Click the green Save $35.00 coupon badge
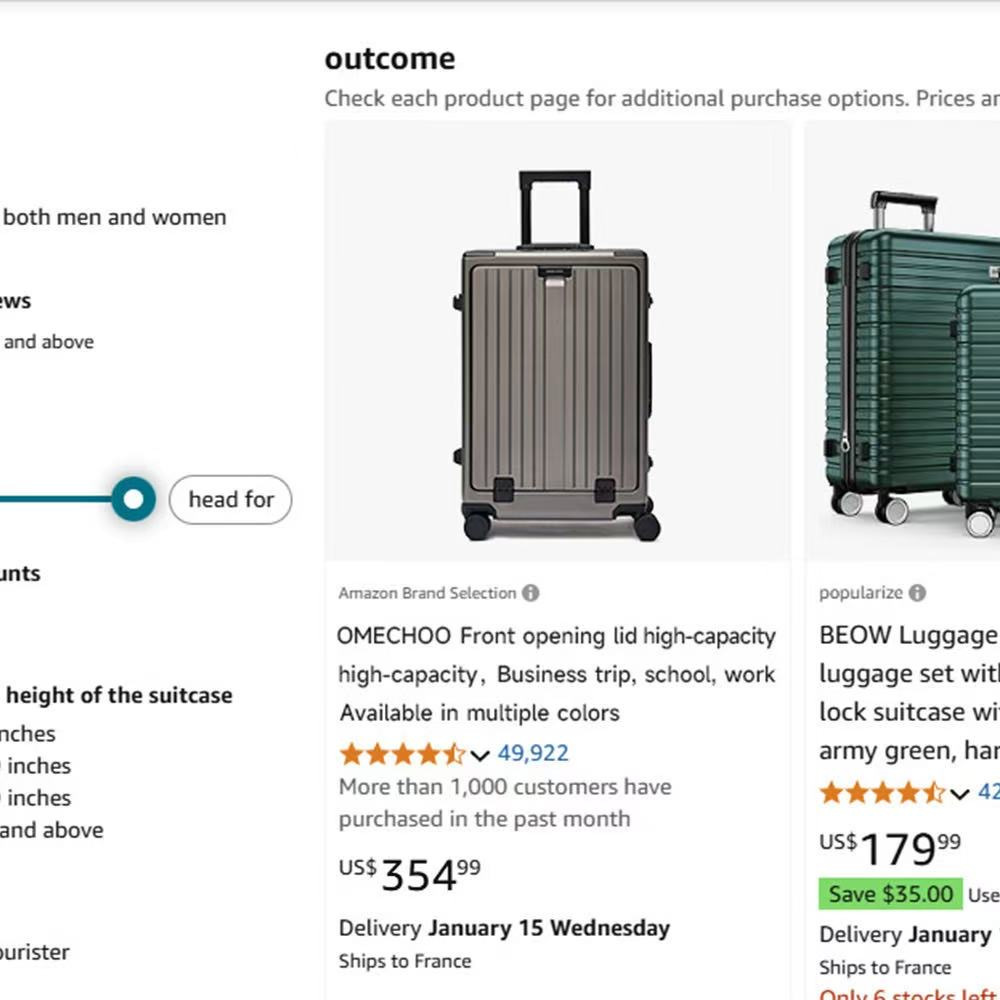This screenshot has height=1000, width=1000. (x=890, y=894)
